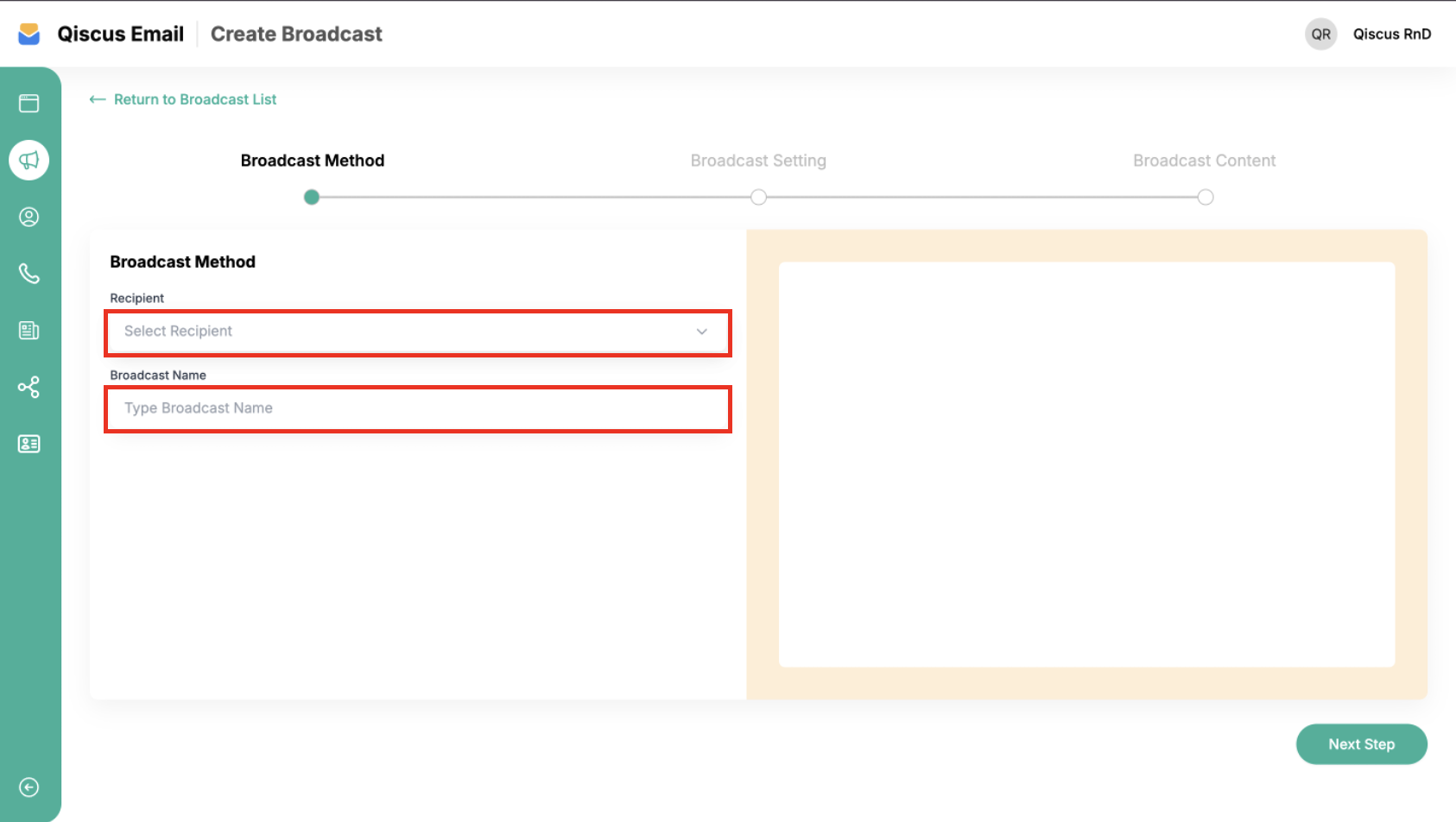Click Return to Broadcast List link

[195, 99]
